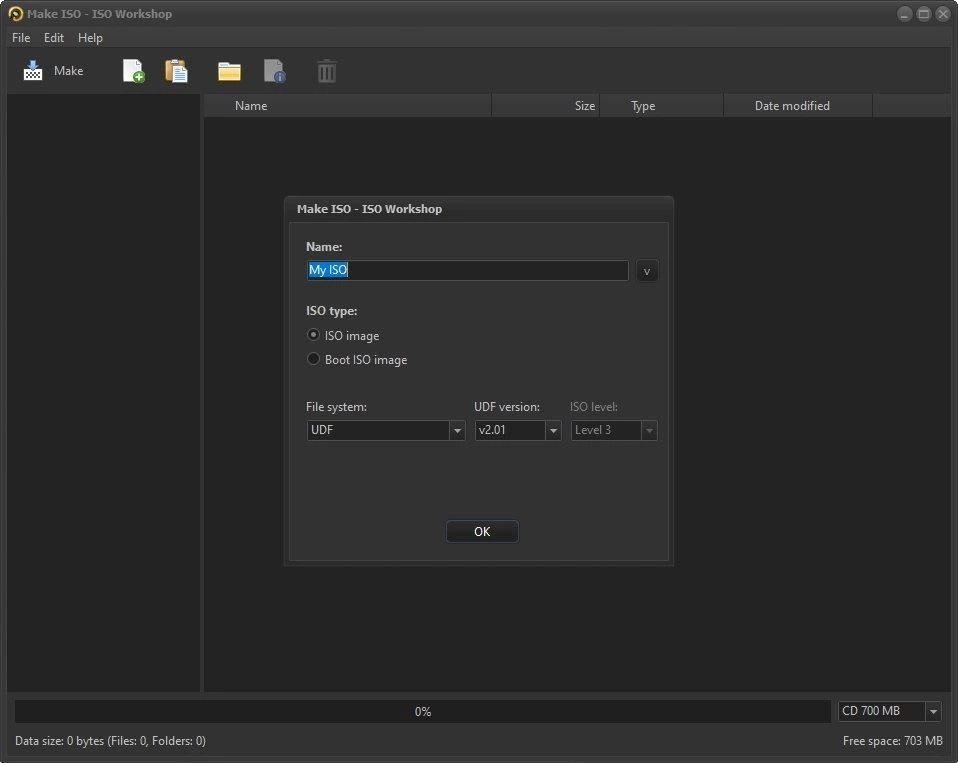The height and width of the screenshot is (763, 958).
Task: Click the paste clipboard icon in toolbar
Action: [x=176, y=71]
